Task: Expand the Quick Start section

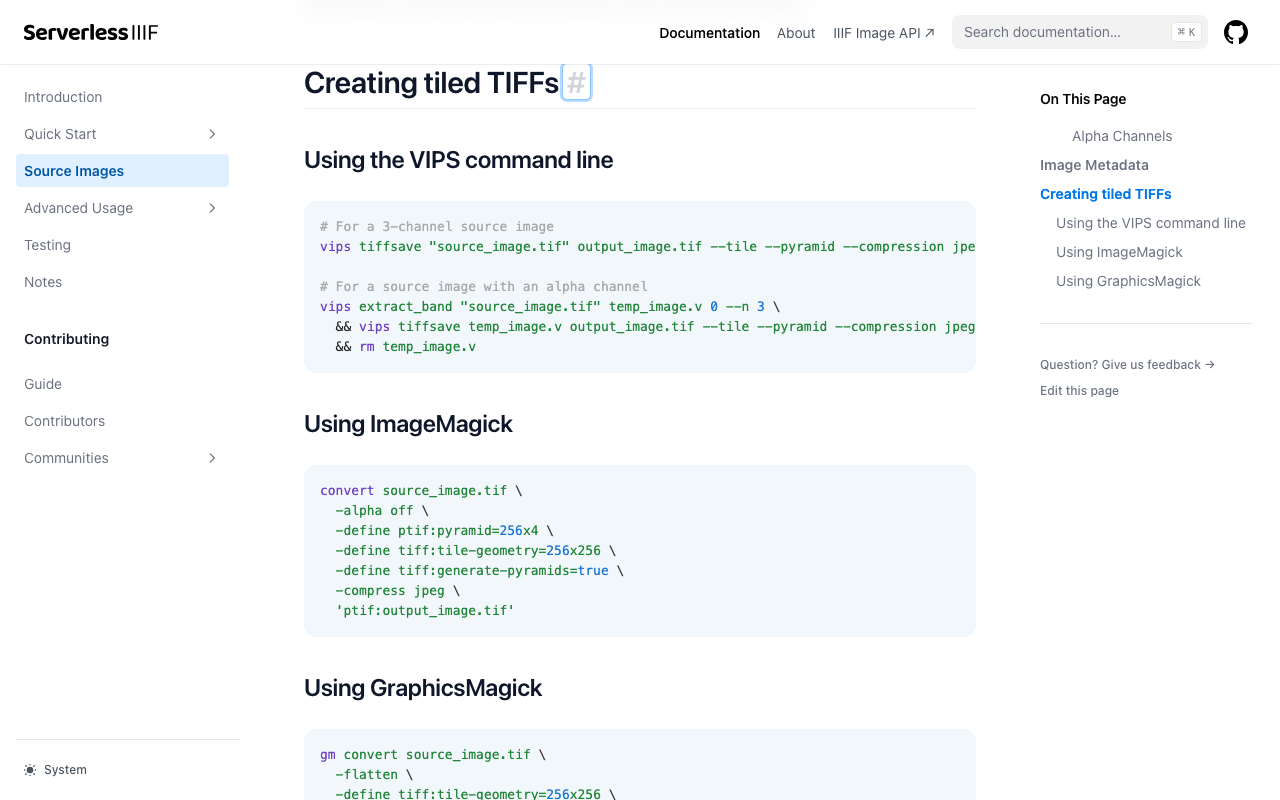Action: 211,134
